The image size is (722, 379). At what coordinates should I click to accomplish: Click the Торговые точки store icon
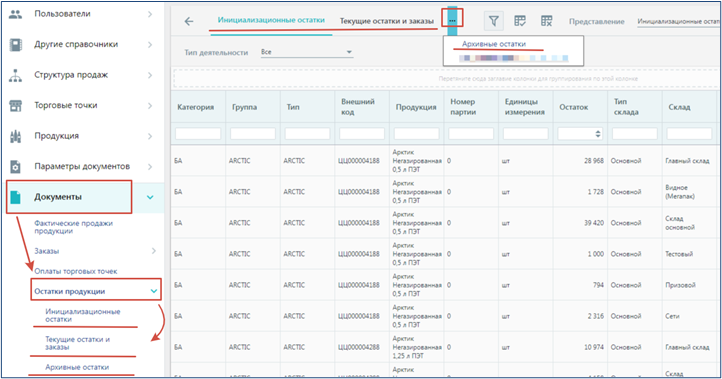pyautogui.click(x=15, y=105)
